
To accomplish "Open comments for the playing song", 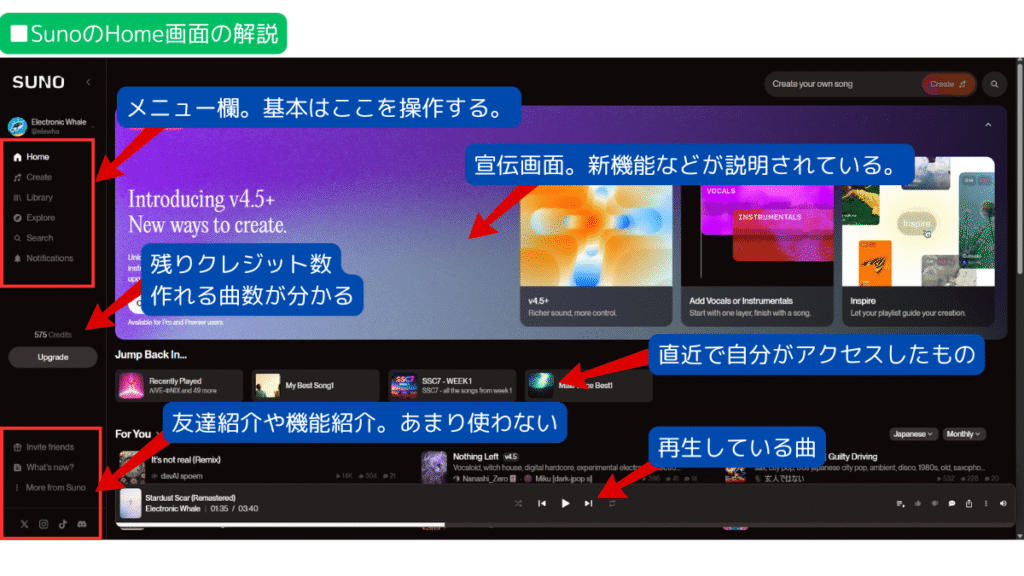I will (952, 504).
